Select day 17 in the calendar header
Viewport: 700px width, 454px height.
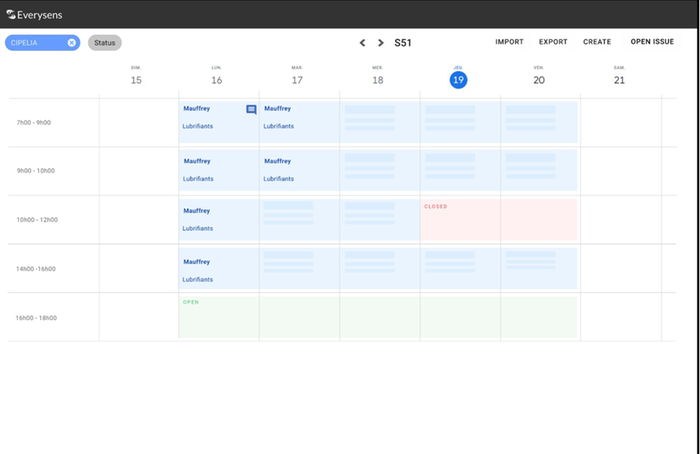[x=297, y=80]
